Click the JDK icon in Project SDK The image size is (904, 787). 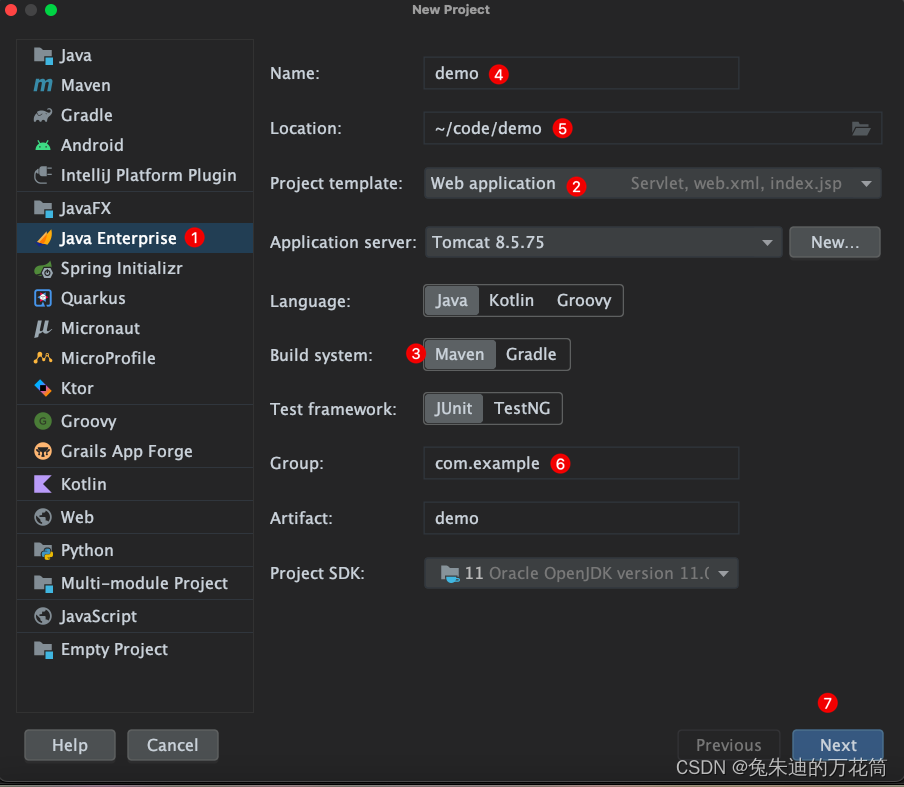(450, 574)
